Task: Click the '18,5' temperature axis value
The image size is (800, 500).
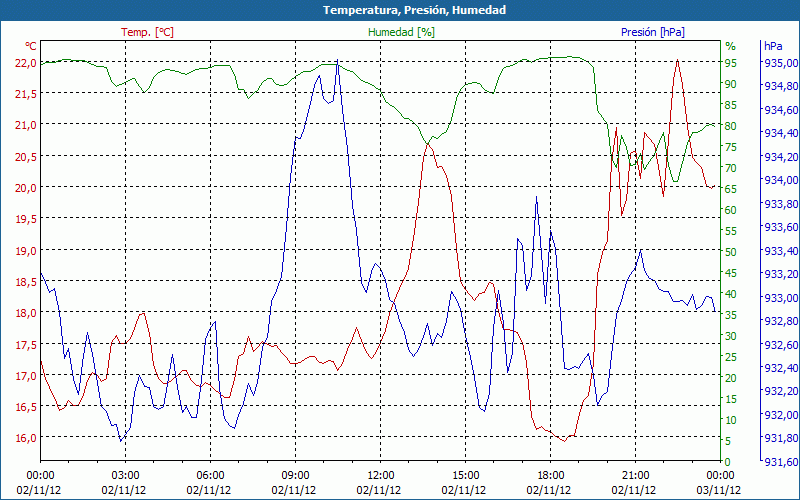Action: 27,282
